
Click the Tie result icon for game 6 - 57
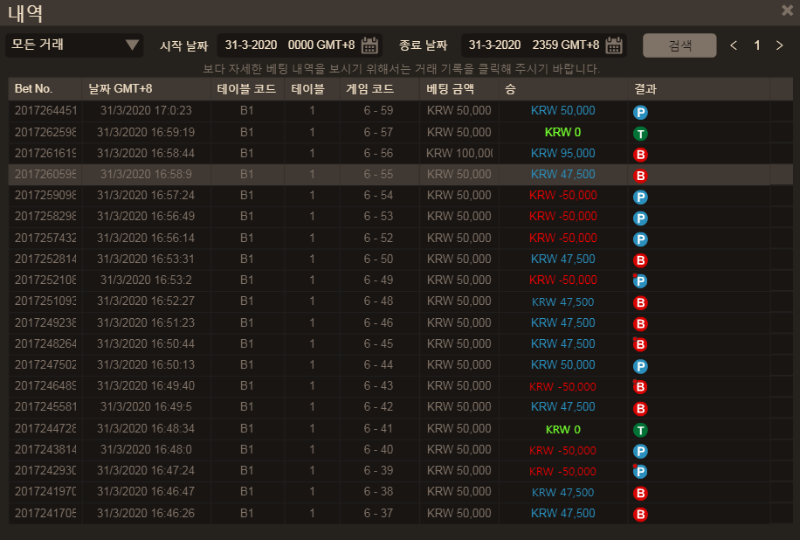click(640, 133)
